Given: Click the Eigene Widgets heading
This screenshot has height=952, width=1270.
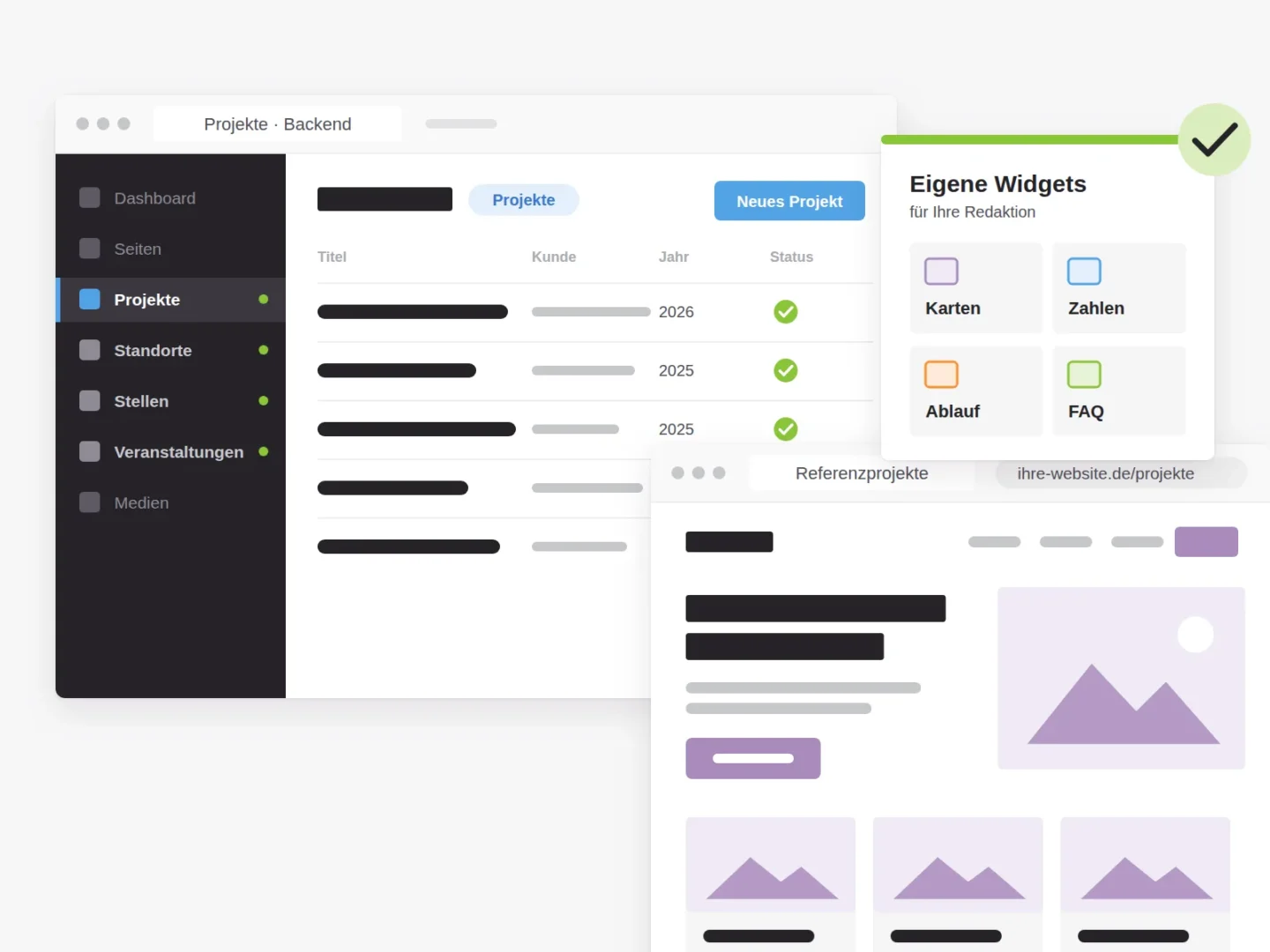Looking at the screenshot, I should [x=997, y=183].
